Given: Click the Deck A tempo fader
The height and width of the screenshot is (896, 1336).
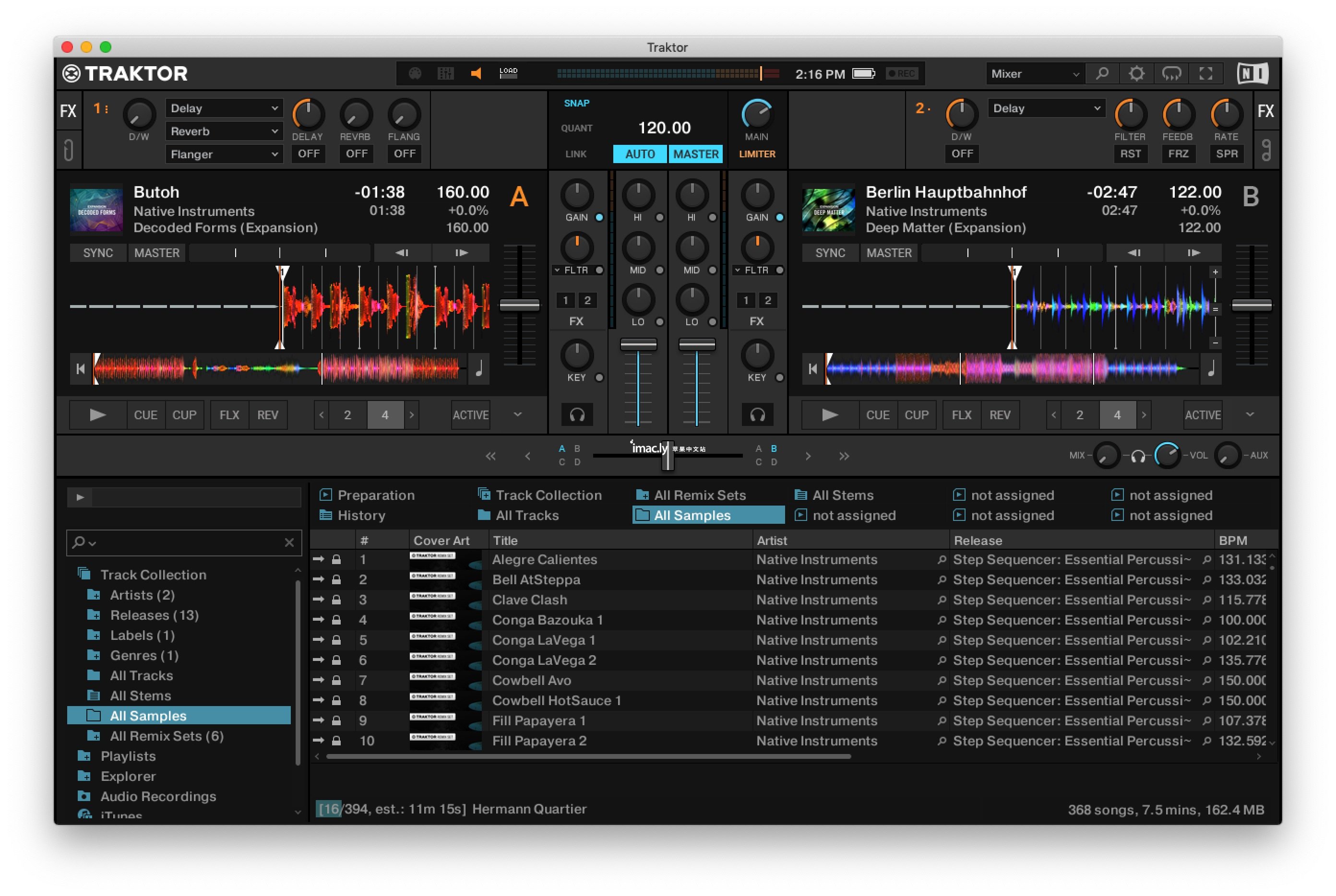Looking at the screenshot, I should click(x=519, y=305).
